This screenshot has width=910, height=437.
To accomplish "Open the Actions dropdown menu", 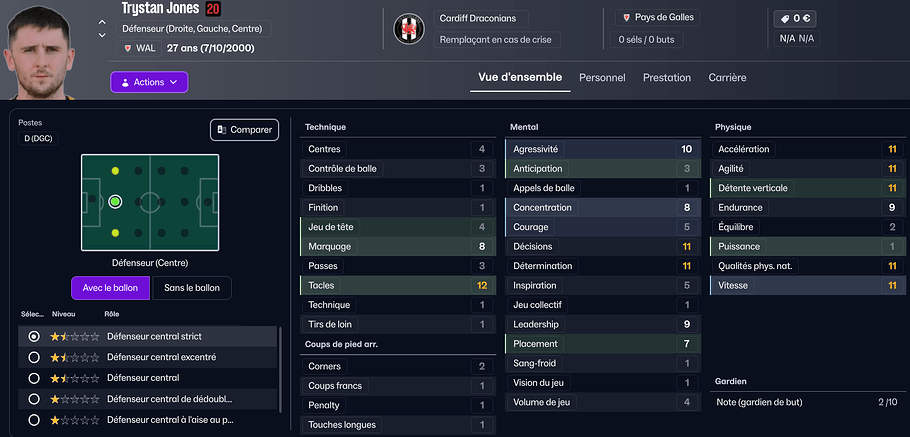I will pyautogui.click(x=149, y=82).
